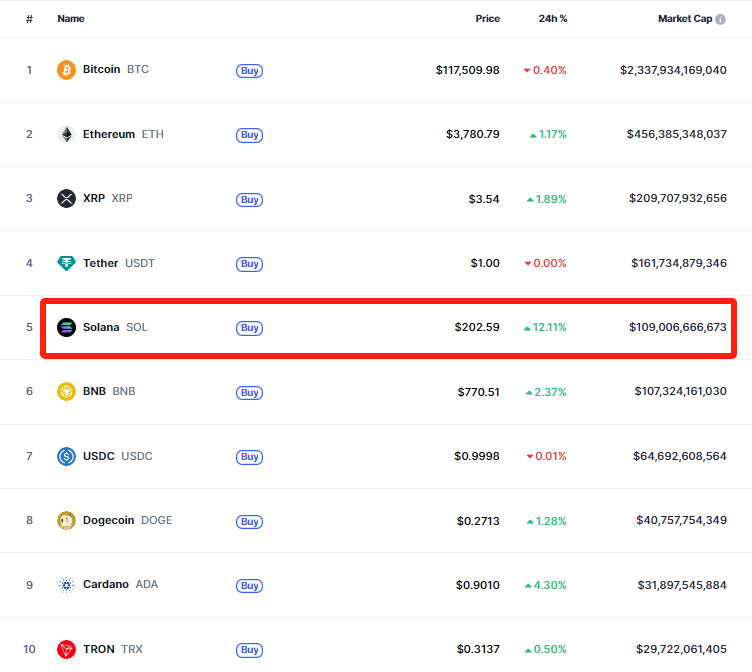Buy Bitcoin with its Buy button
The width and height of the screenshot is (752, 672).
pos(249,71)
